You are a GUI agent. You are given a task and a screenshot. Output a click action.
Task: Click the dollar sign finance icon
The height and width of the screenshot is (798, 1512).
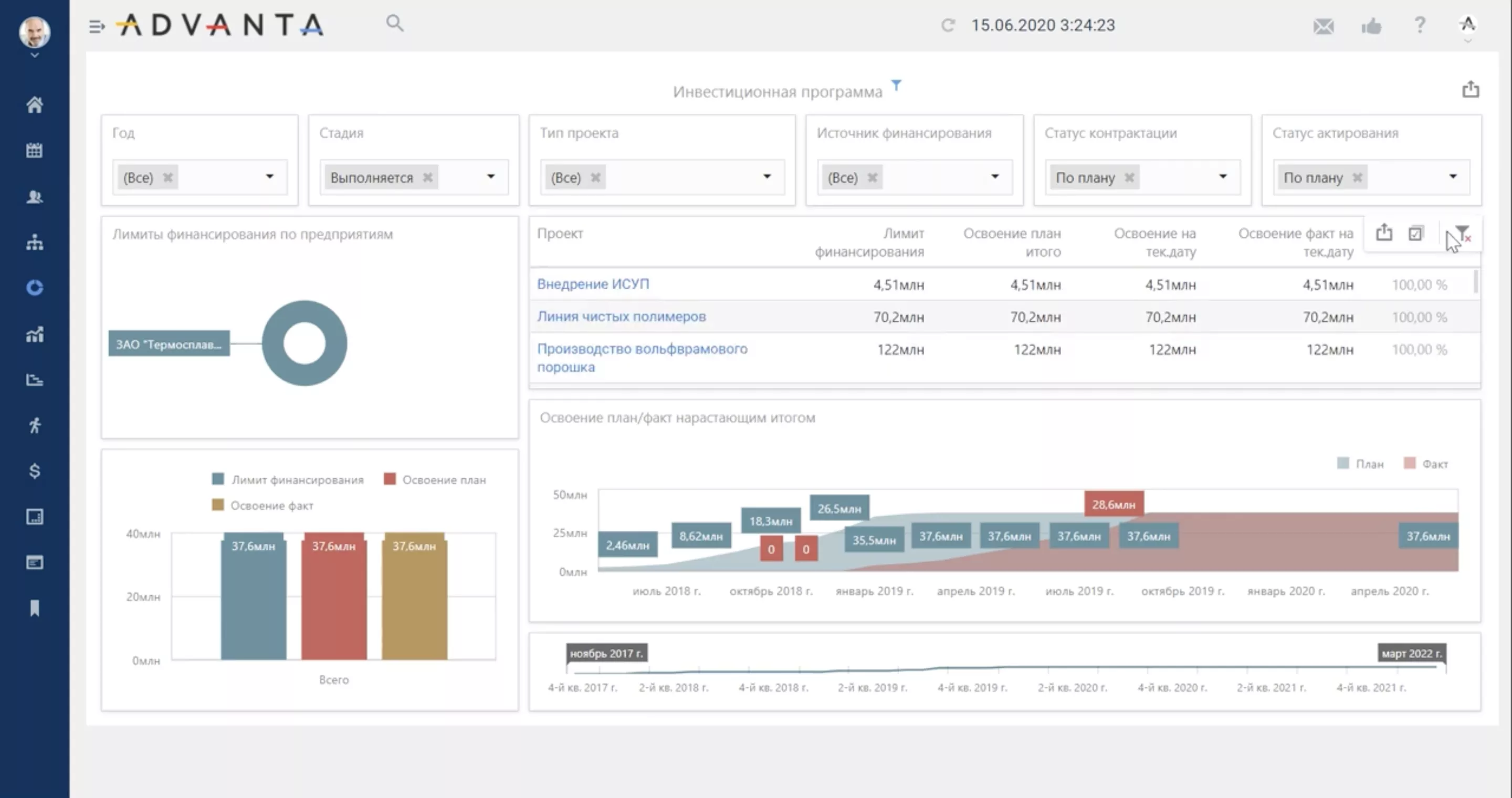click(x=34, y=470)
